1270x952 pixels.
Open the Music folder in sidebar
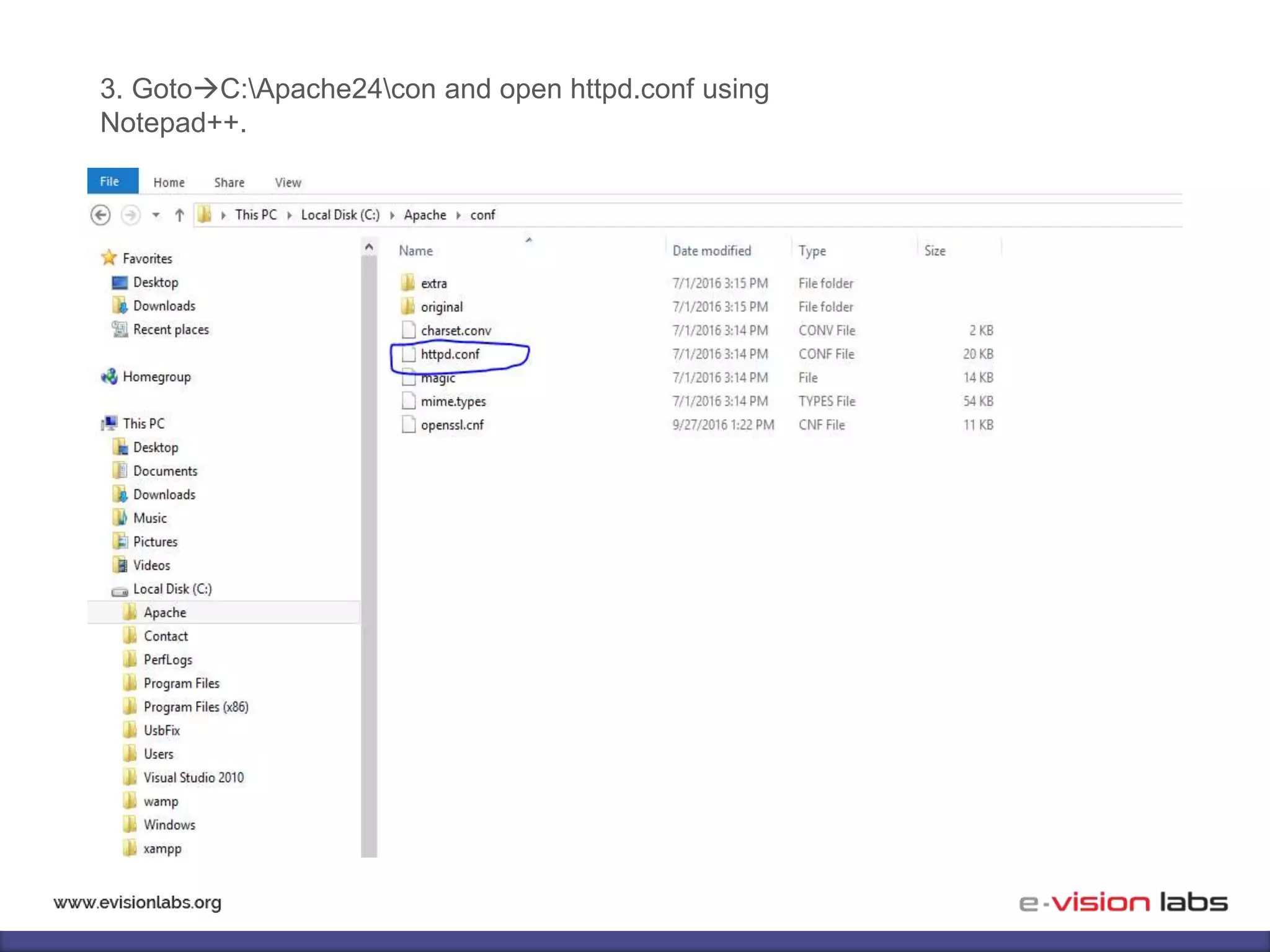point(150,518)
